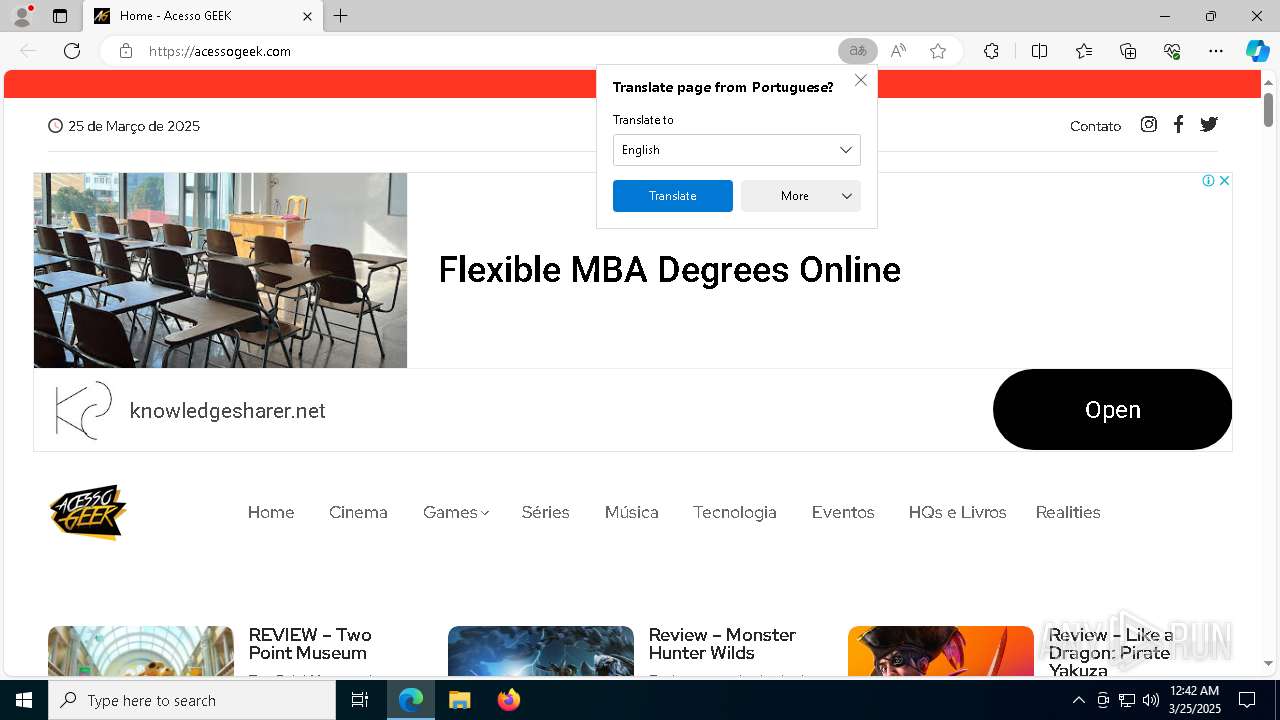Open the Extensions puzzle icon
Screen dimensions: 1280x720
coord(991,51)
